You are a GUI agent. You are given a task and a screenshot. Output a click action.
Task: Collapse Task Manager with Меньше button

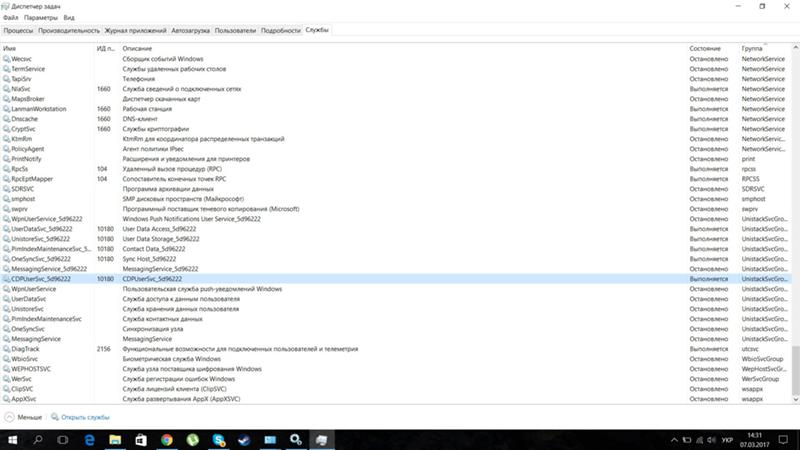pos(23,417)
